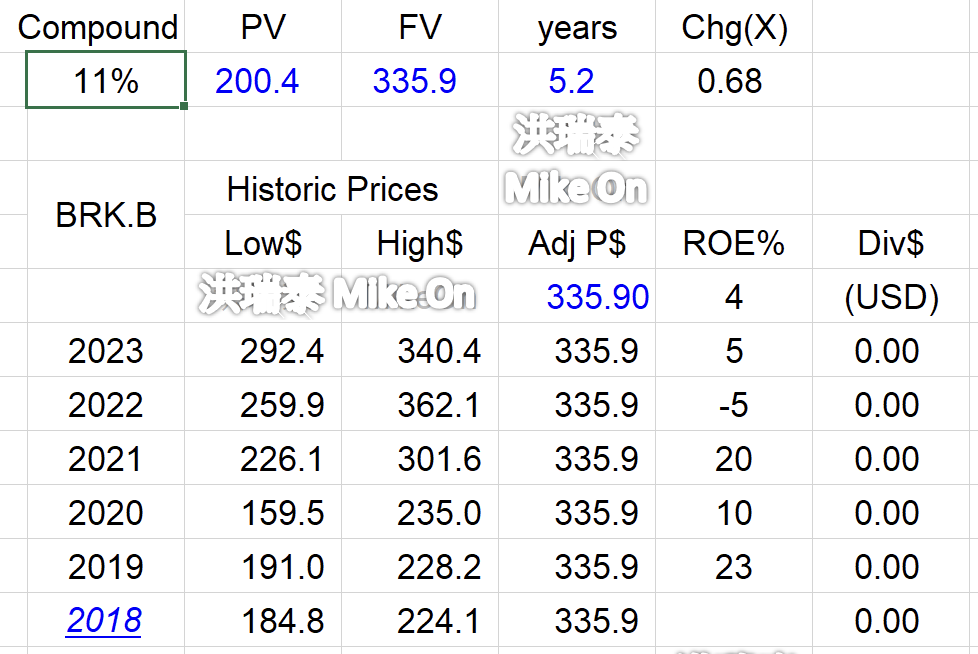This screenshot has width=978, height=654.
Task: Click the Chg(X) header cell
Action: point(735,29)
